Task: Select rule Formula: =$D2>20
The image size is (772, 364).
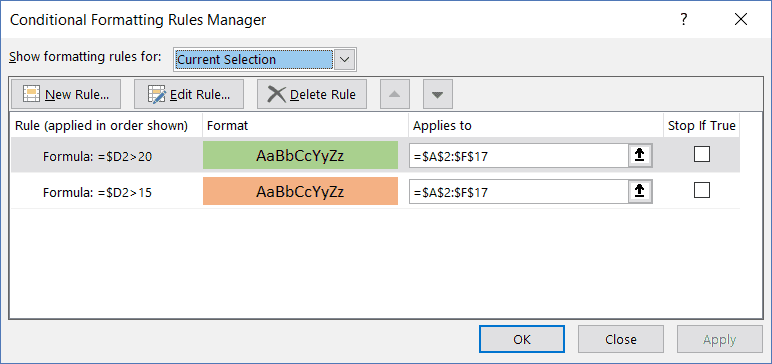Action: pyautogui.click(x=97, y=157)
